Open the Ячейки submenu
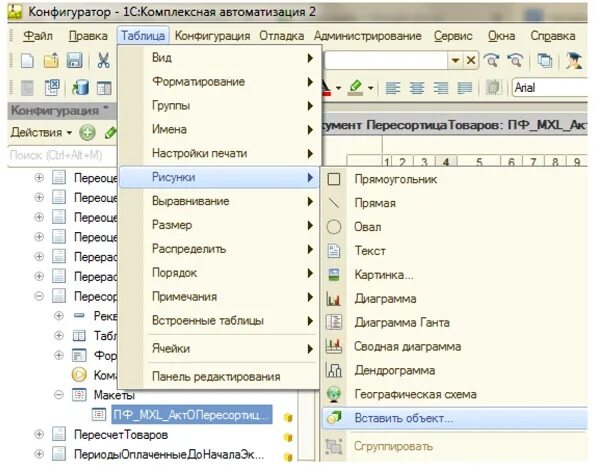Image resolution: width=600 pixels, height=475 pixels. click(219, 348)
